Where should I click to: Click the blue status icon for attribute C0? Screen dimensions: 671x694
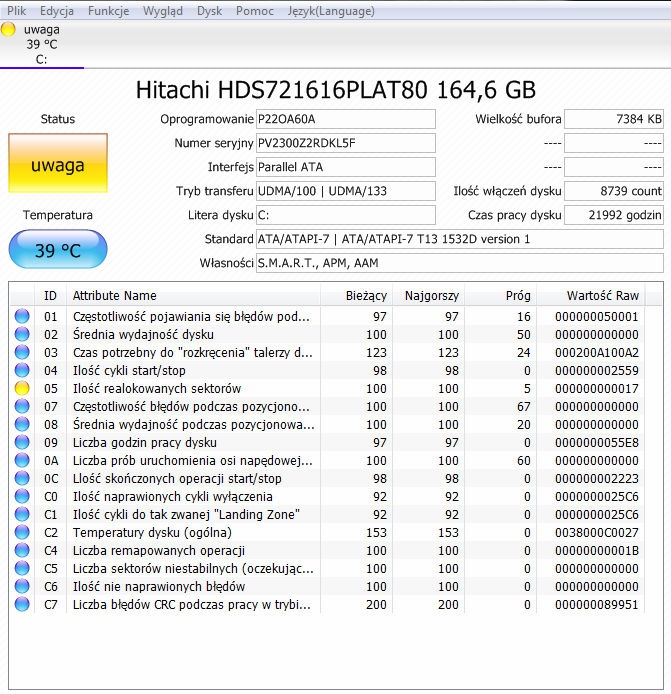(22, 496)
